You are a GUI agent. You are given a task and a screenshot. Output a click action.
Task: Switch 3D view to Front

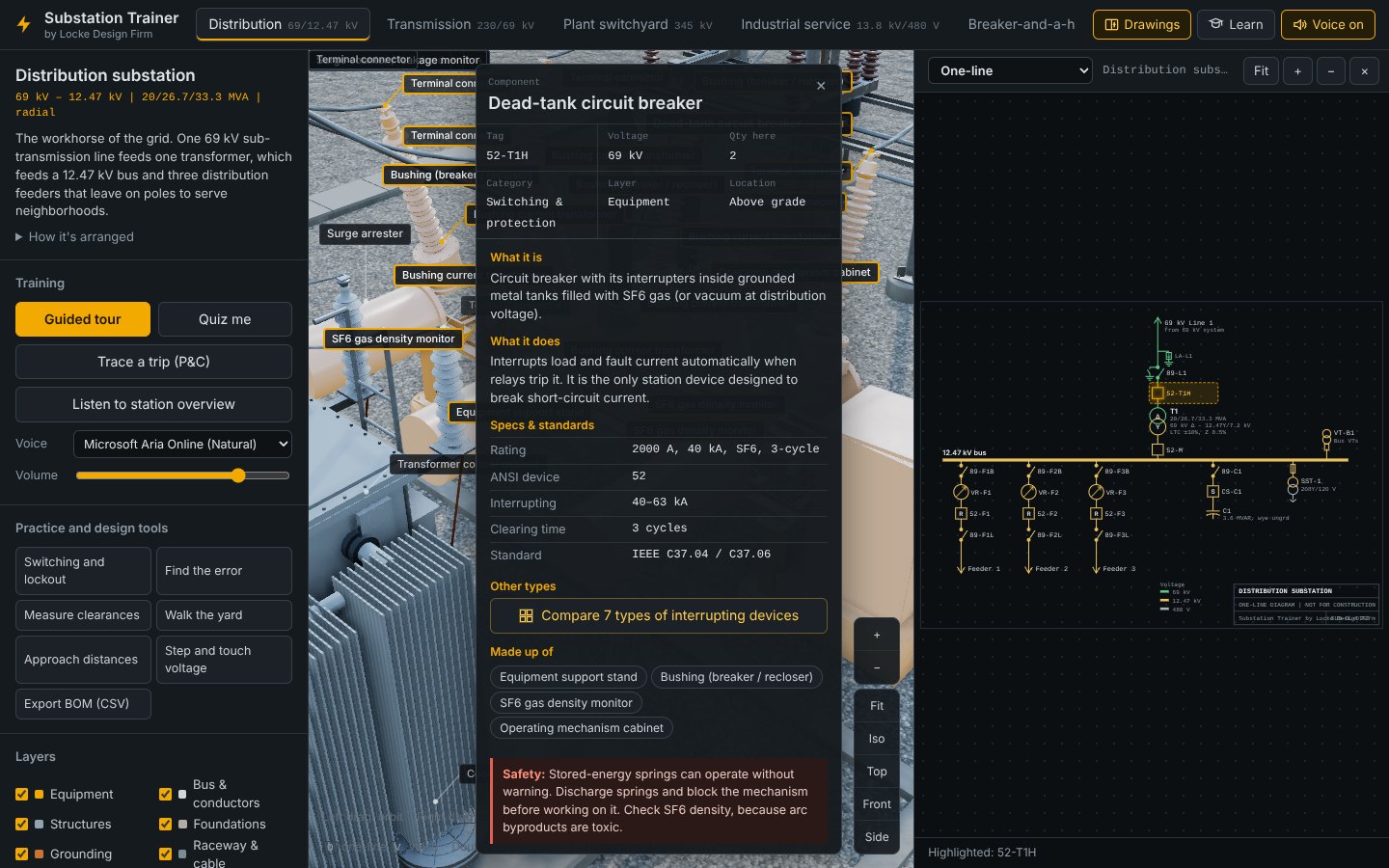(877, 804)
